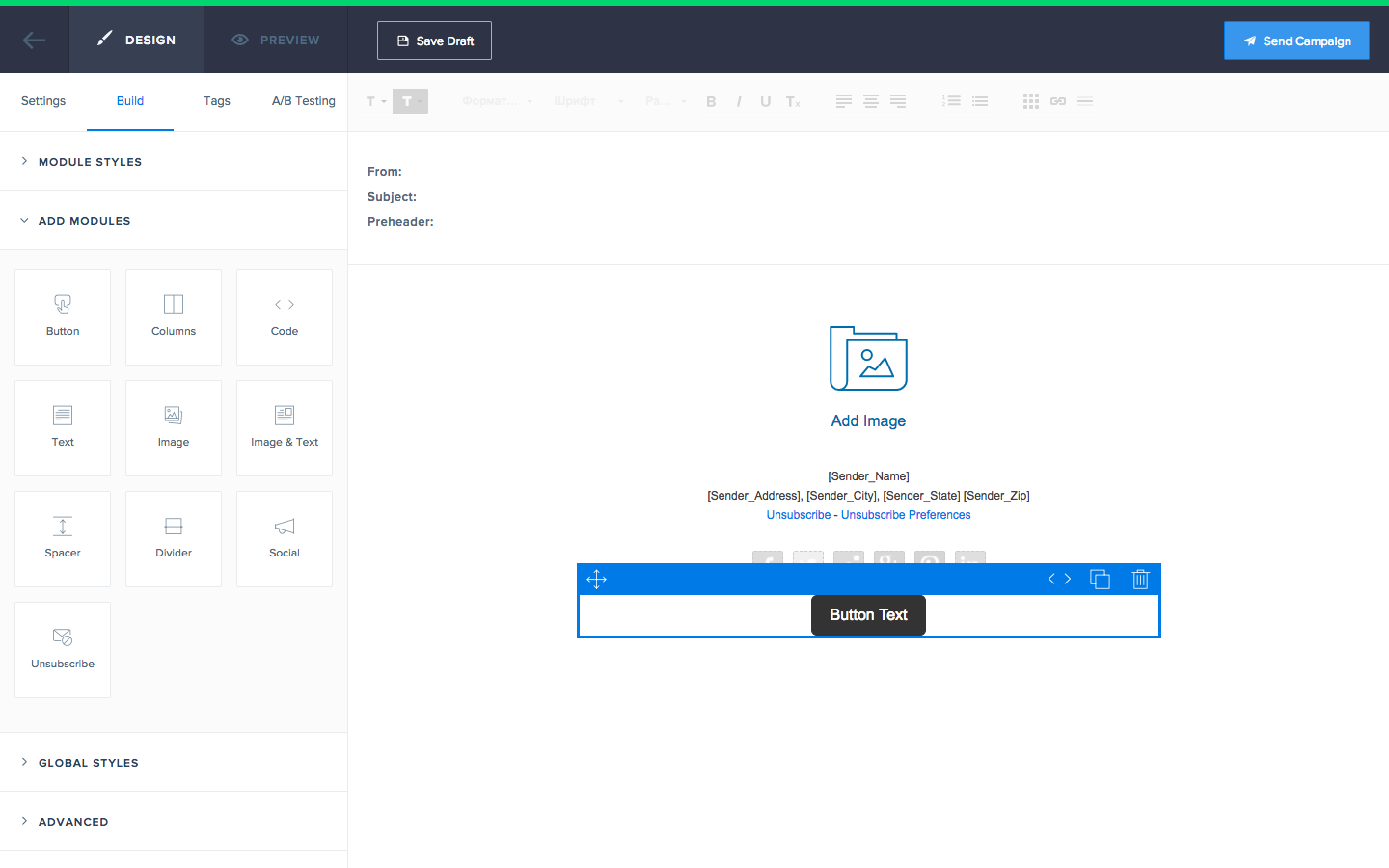Open the Шрифт font dropdown
1389x868 pixels.
[x=586, y=101]
